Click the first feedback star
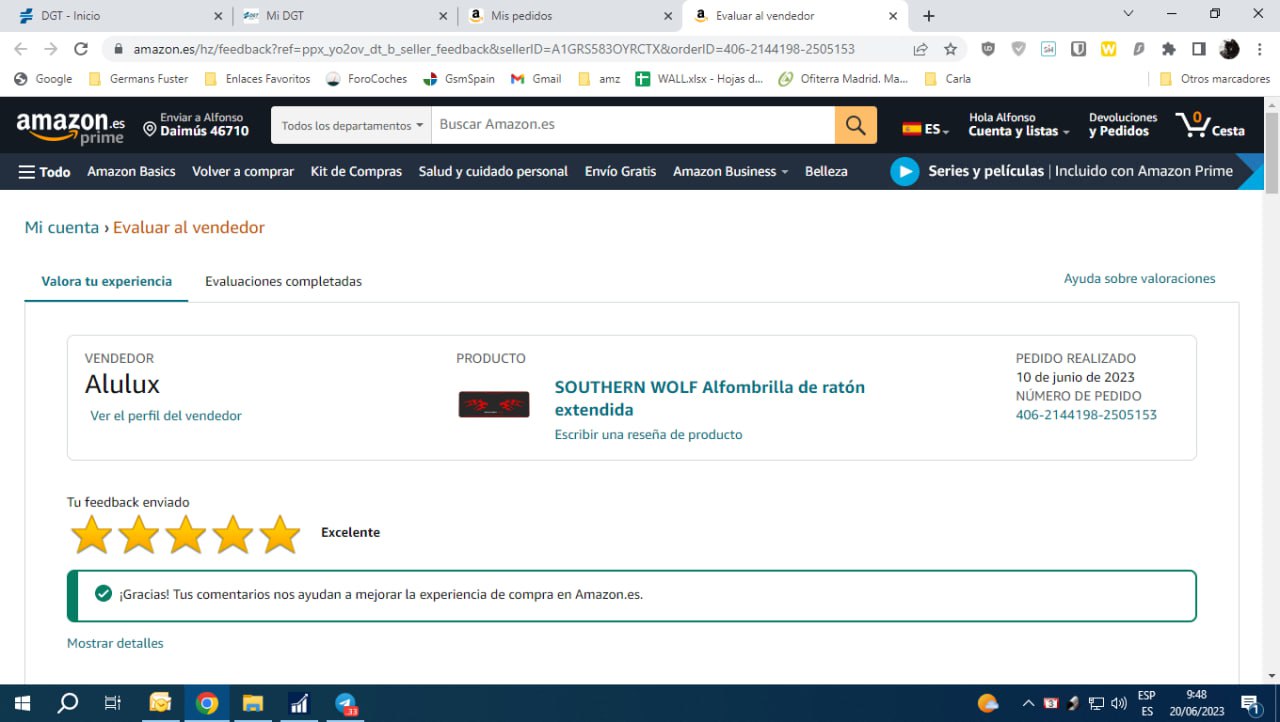 pyautogui.click(x=91, y=534)
